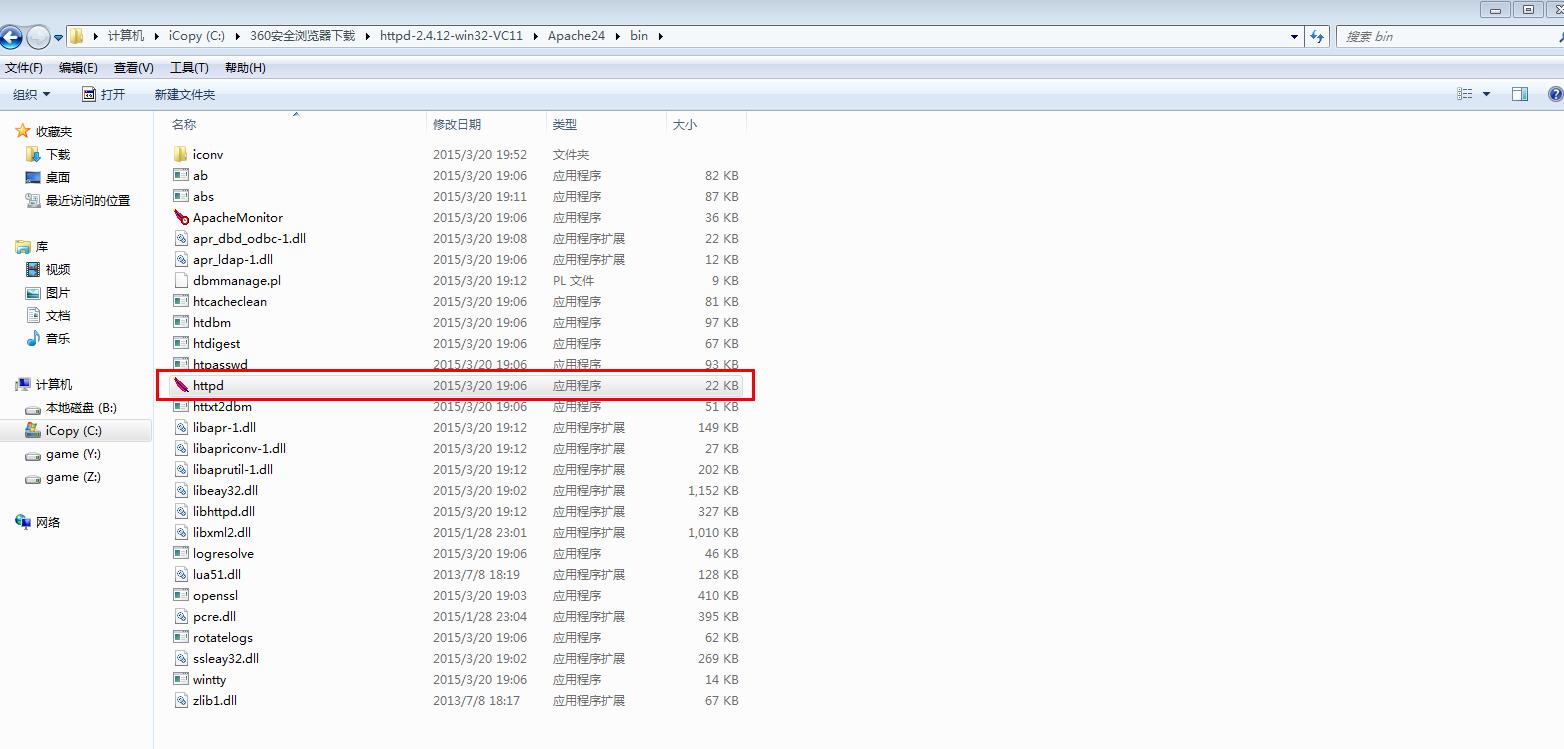Sort files by 修改日期 column header
Viewport: 1564px width, 749px height.
pyautogui.click(x=457, y=124)
